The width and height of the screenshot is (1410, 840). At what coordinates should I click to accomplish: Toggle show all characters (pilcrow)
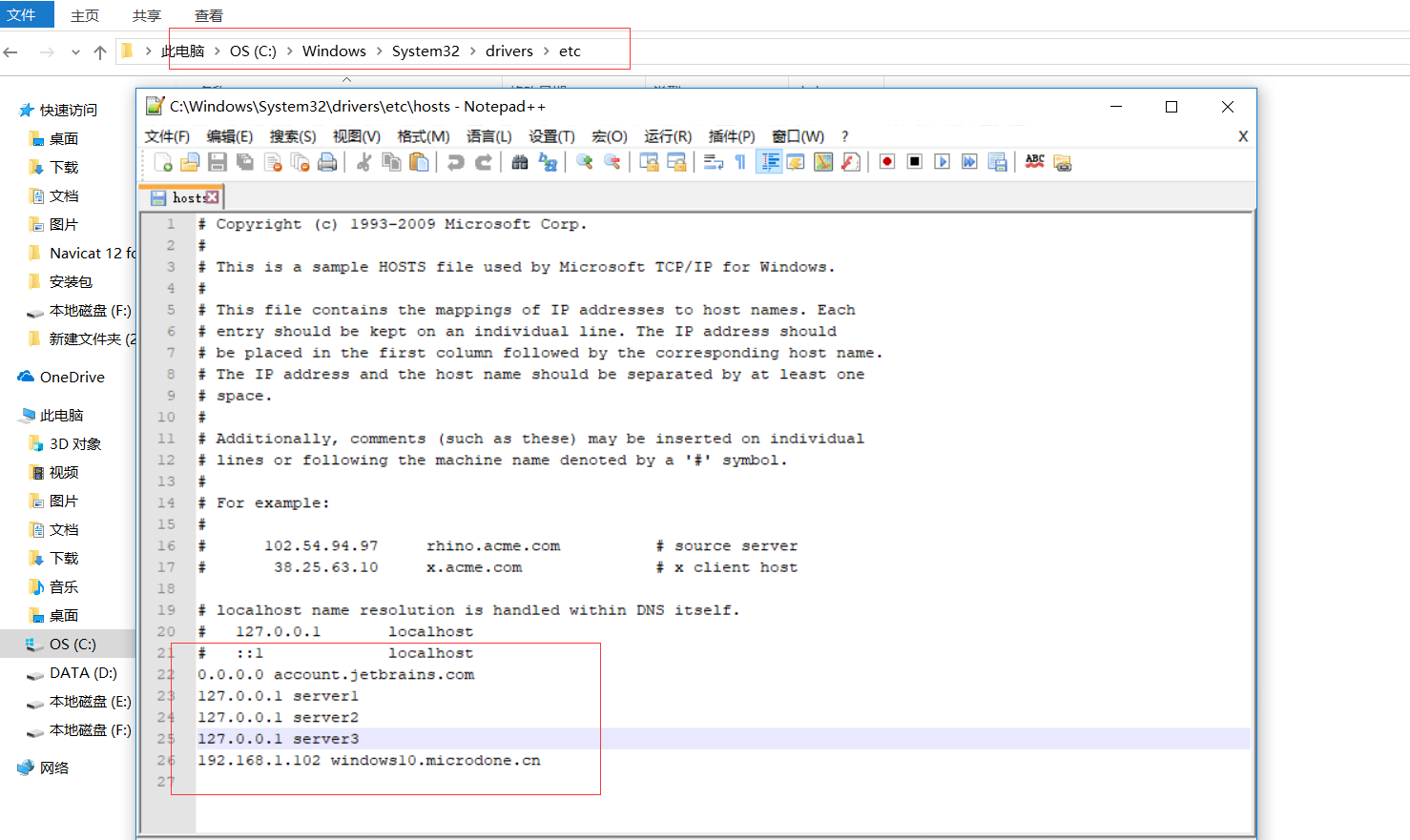(740, 162)
